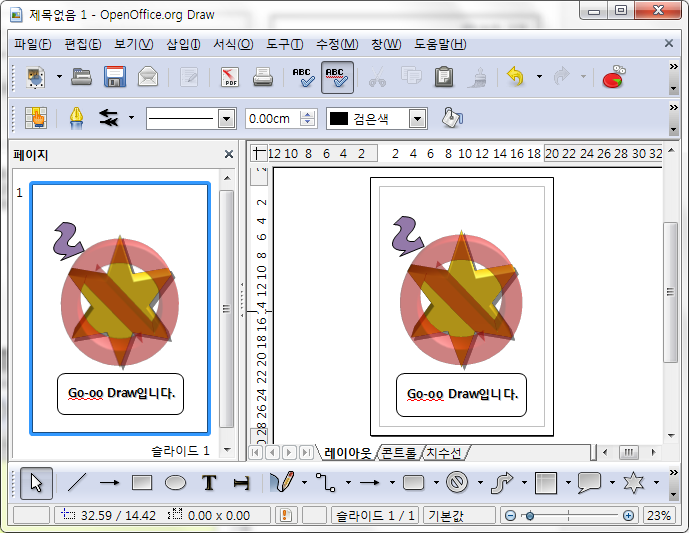Open the 검은색 line color dropdown

click(x=418, y=119)
